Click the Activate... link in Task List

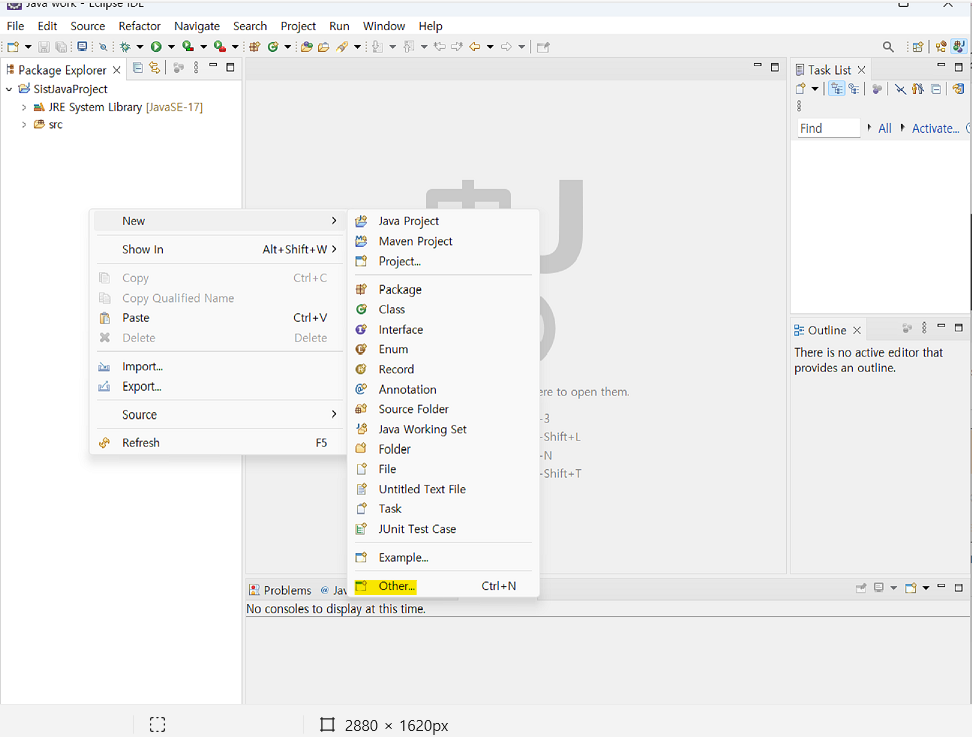point(935,128)
